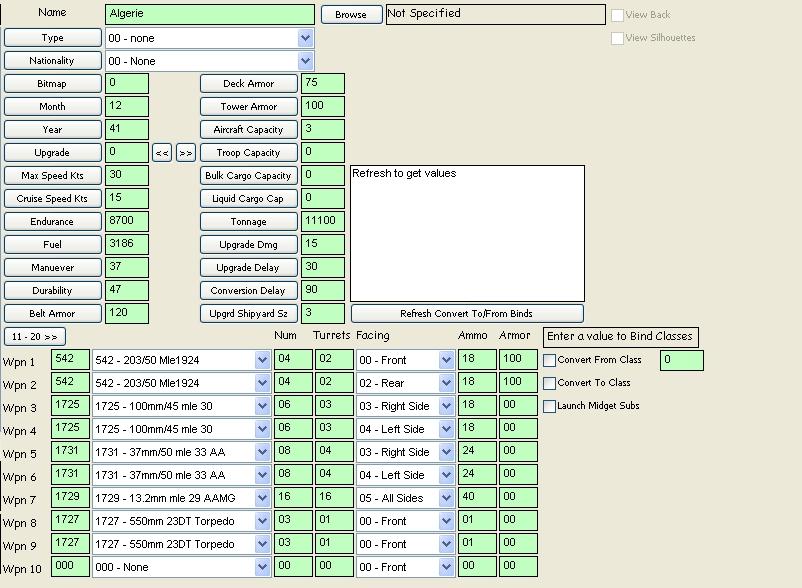802x588 pixels.
Task: Click the Type button
Action: (53, 37)
